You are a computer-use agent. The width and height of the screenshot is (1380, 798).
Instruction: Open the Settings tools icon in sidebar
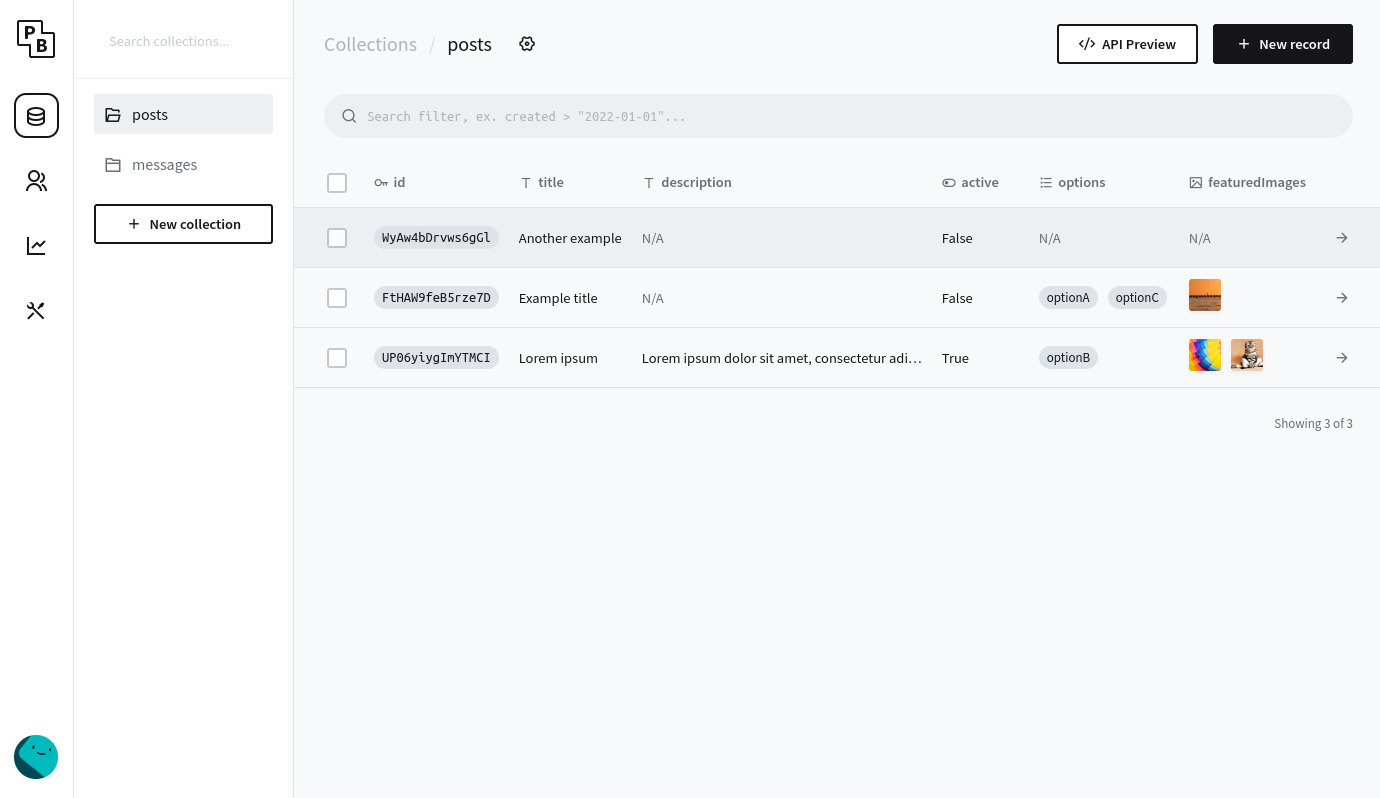[x=36, y=311]
